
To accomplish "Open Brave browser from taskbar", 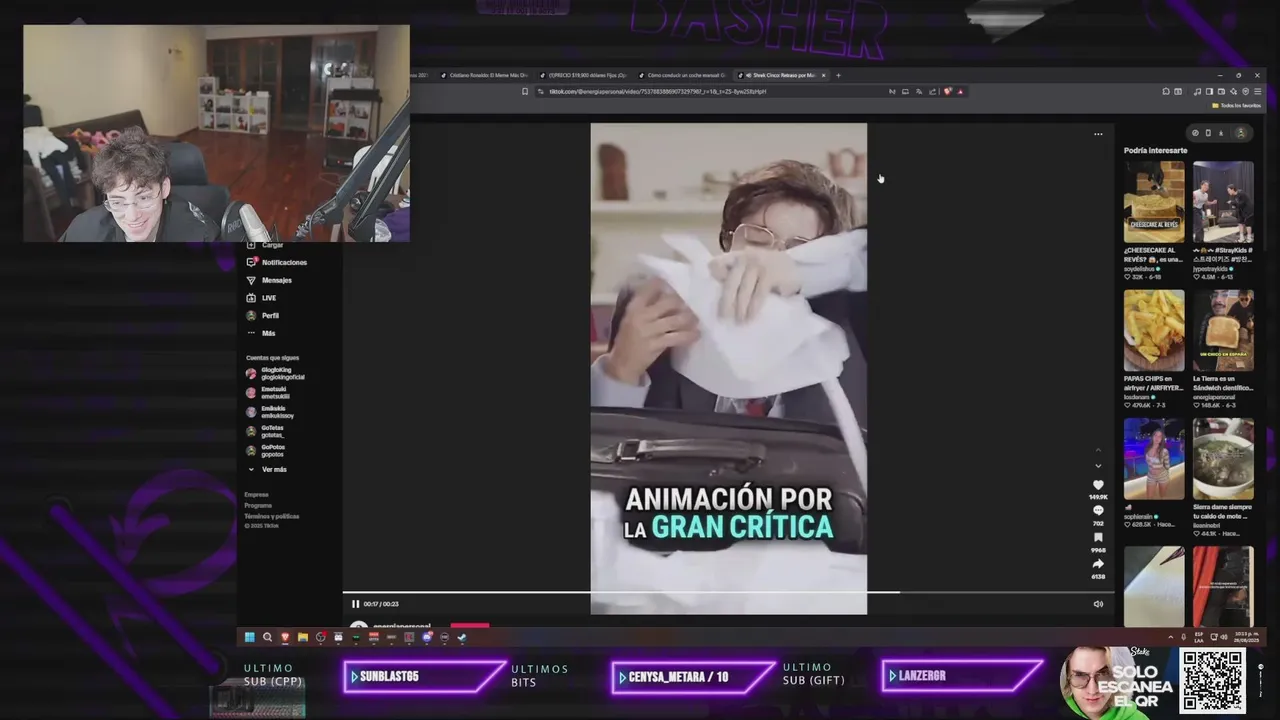I will point(285,637).
